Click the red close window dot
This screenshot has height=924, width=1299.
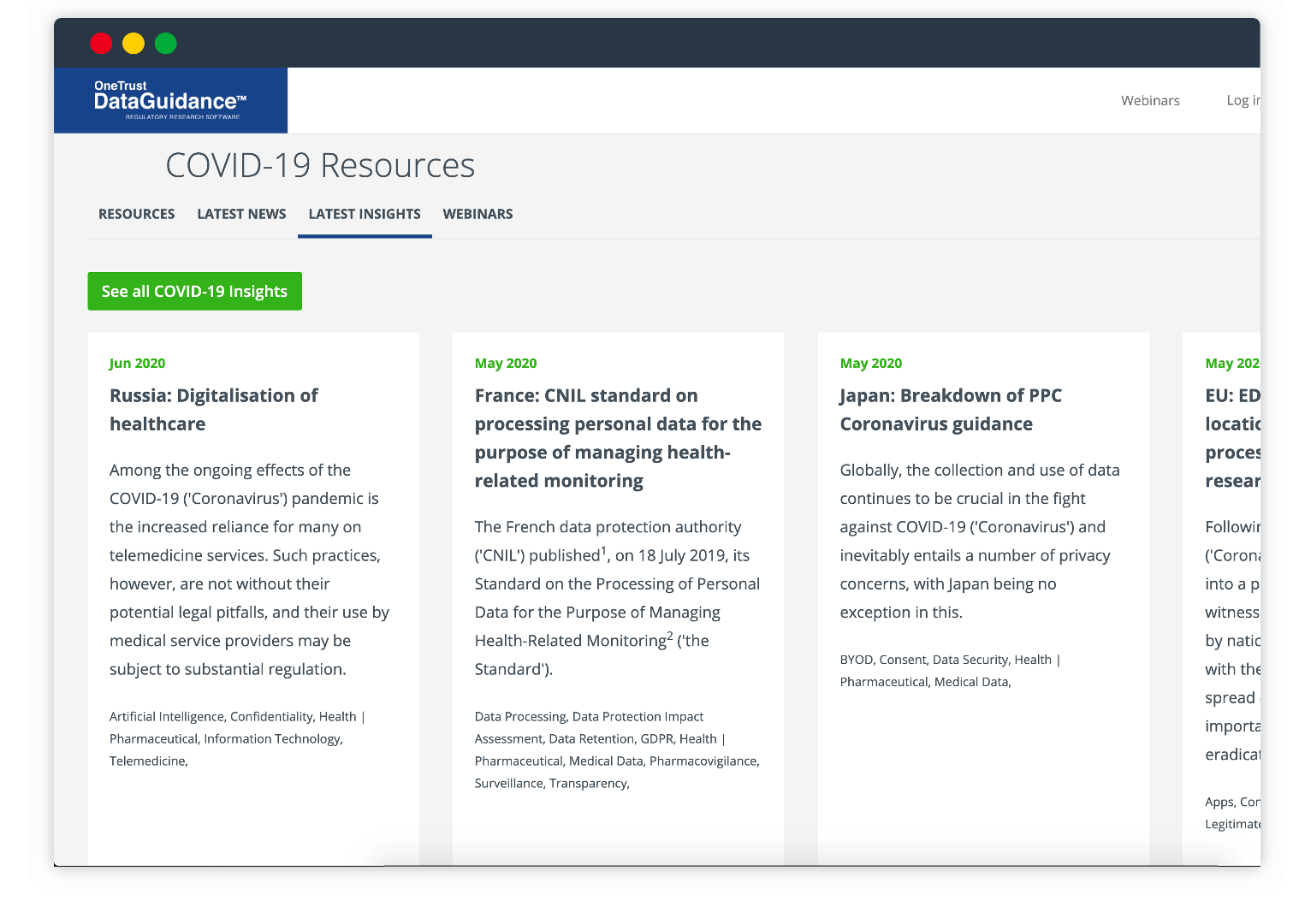[101, 44]
